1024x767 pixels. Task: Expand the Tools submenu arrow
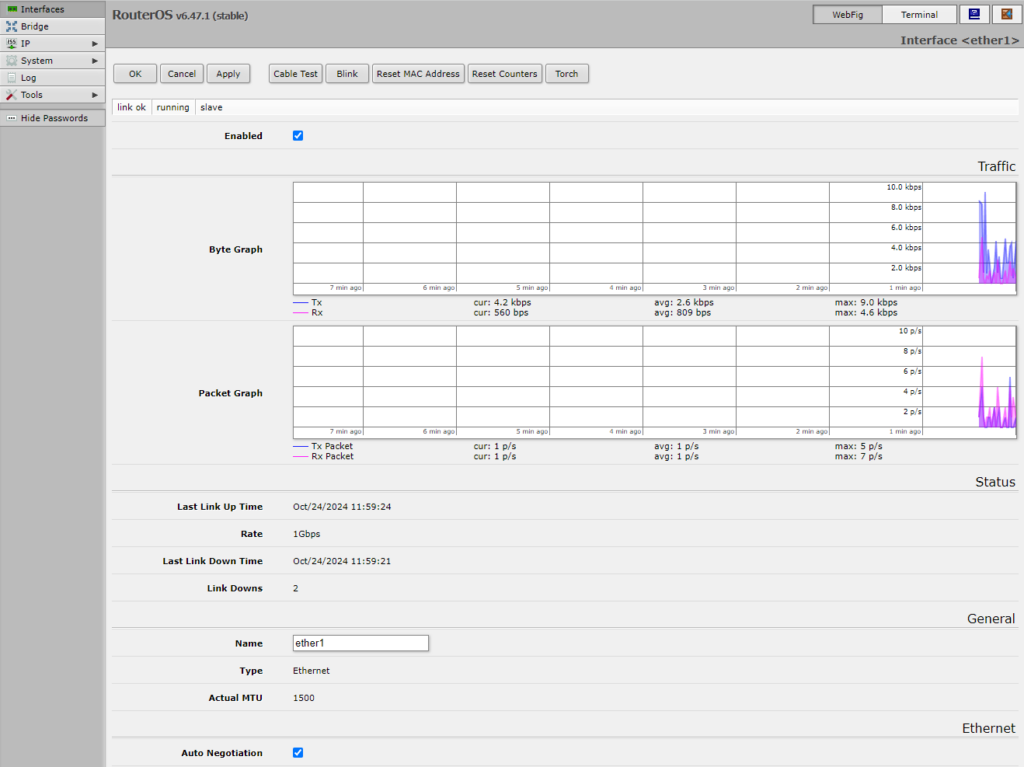pyautogui.click(x=95, y=95)
